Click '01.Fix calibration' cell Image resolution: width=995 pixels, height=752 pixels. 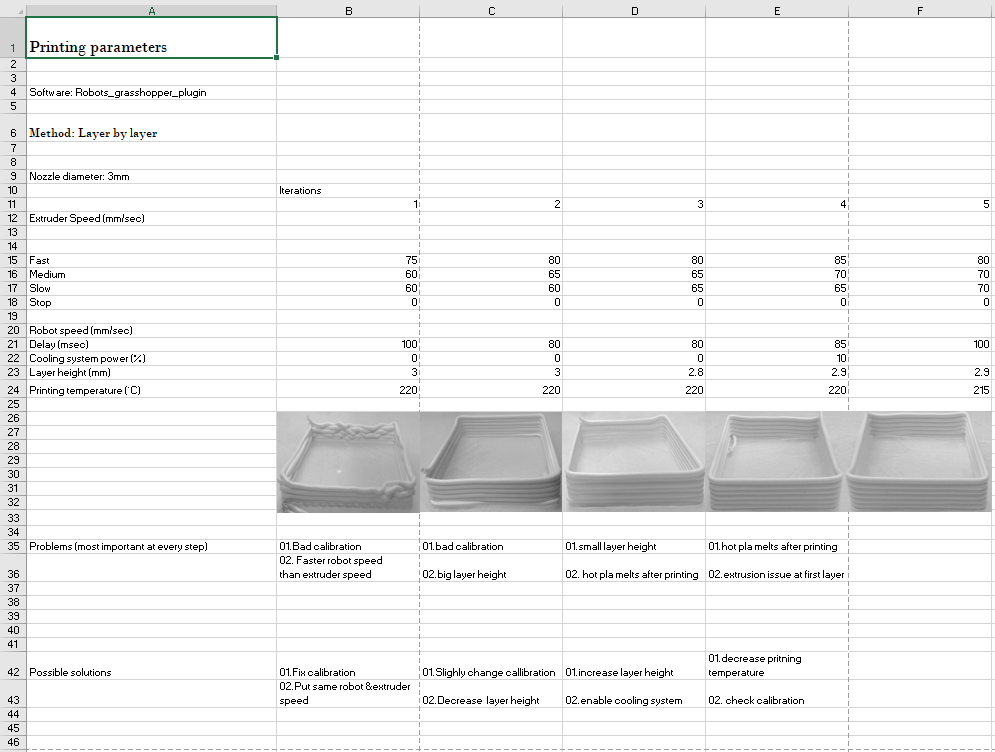tap(348, 666)
